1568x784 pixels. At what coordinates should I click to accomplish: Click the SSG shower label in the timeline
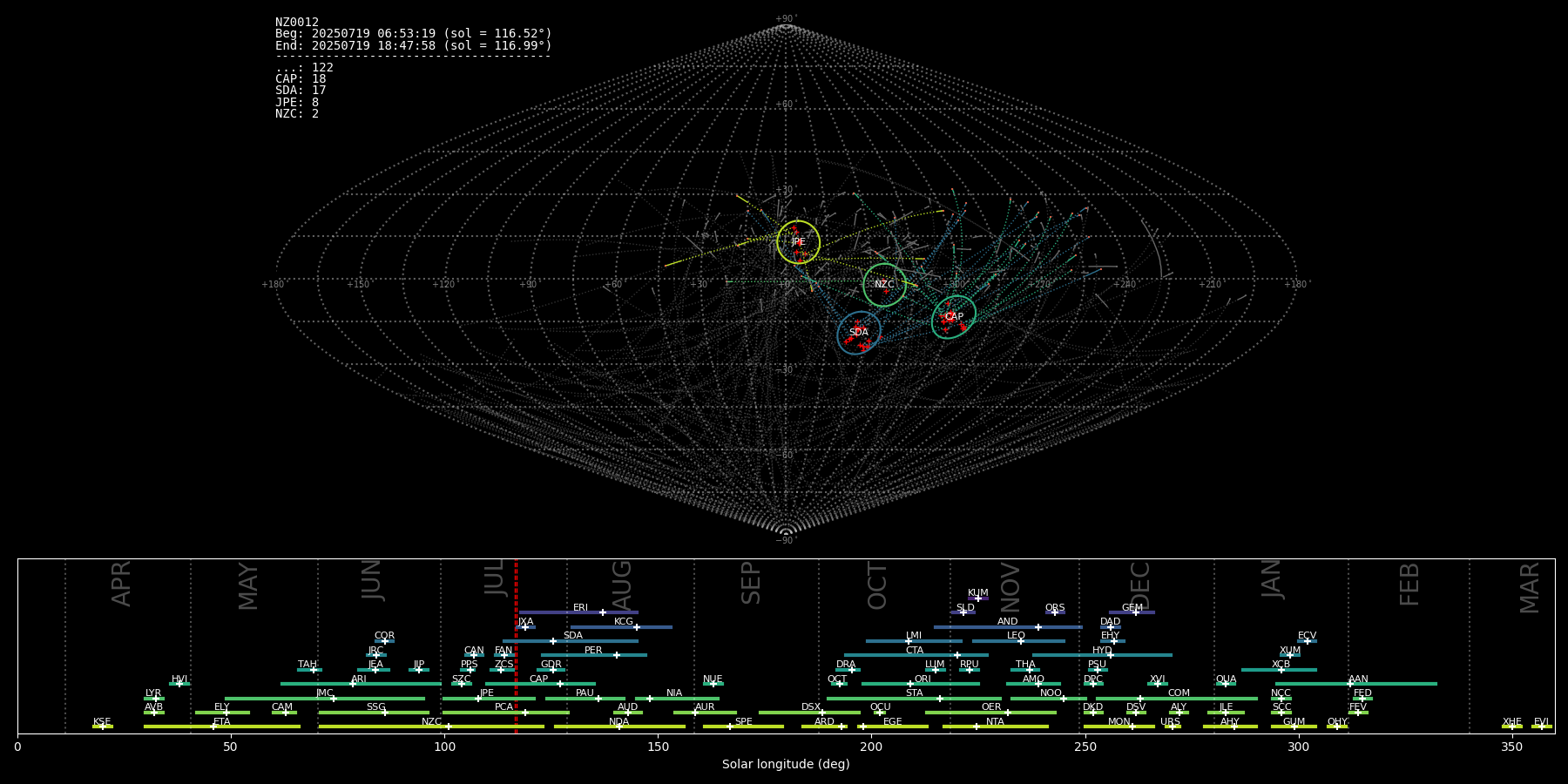375,707
